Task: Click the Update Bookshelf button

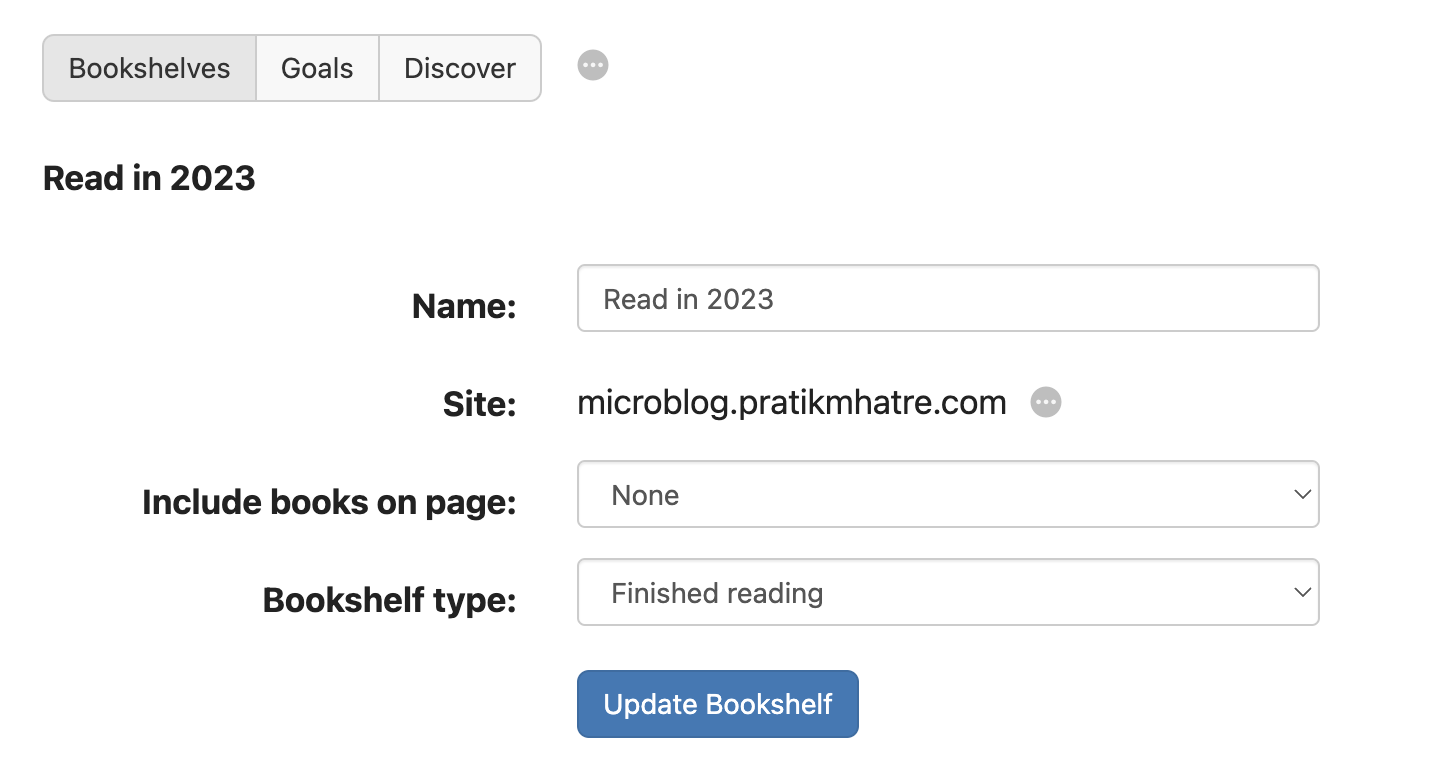Action: point(718,704)
